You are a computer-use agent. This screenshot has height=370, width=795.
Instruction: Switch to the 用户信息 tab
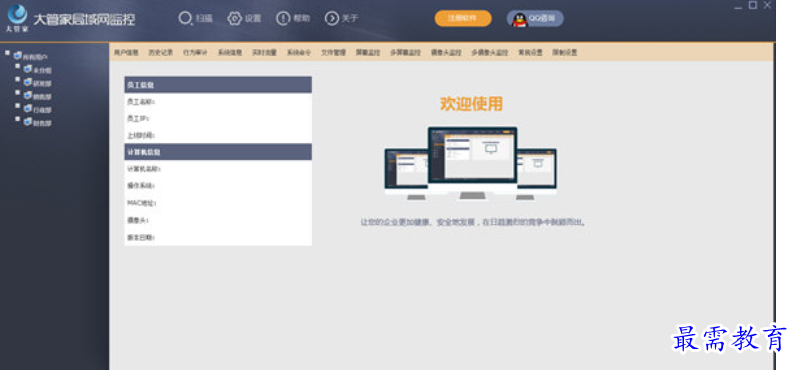pos(126,52)
